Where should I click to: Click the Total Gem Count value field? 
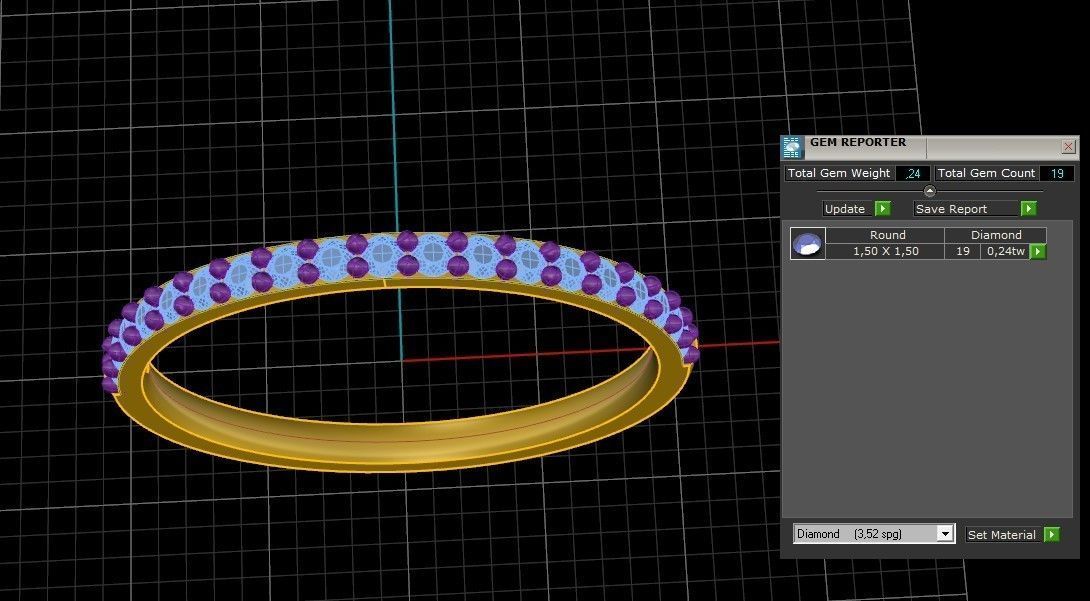coord(1057,174)
